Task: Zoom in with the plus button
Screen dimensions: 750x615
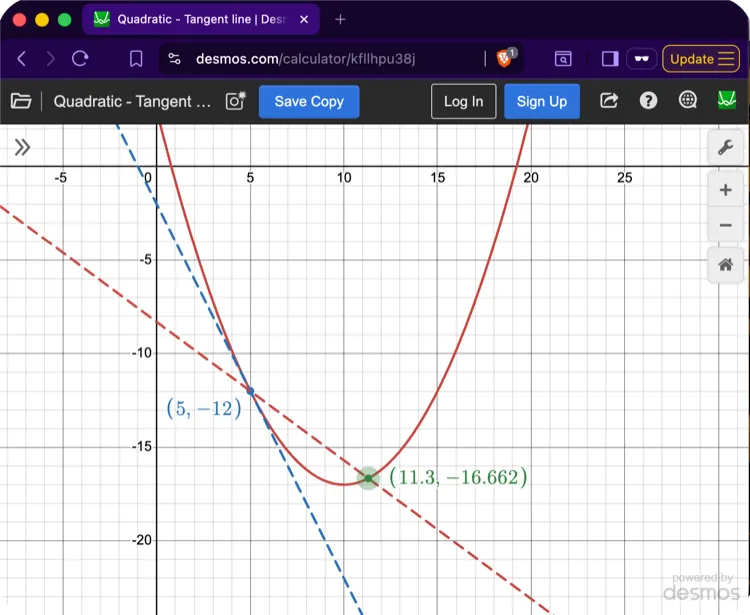Action: tap(725, 190)
